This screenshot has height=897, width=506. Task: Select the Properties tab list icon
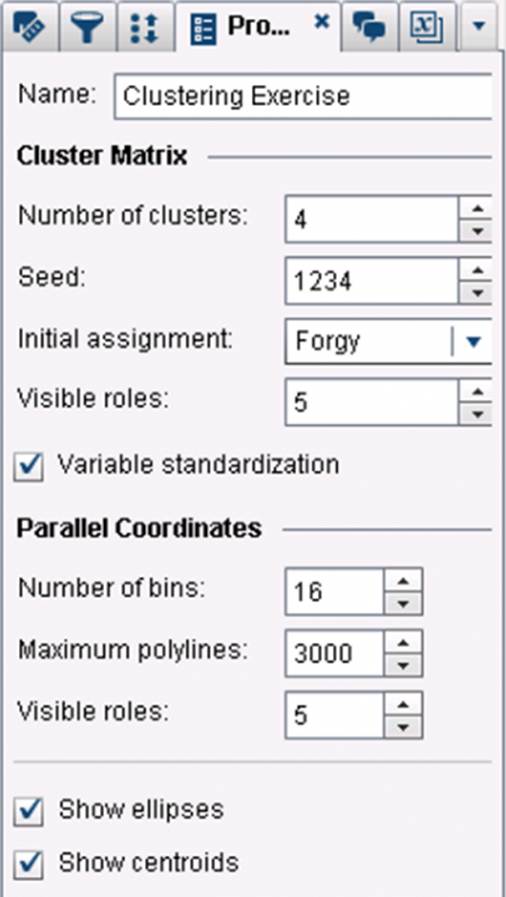tap(202, 29)
